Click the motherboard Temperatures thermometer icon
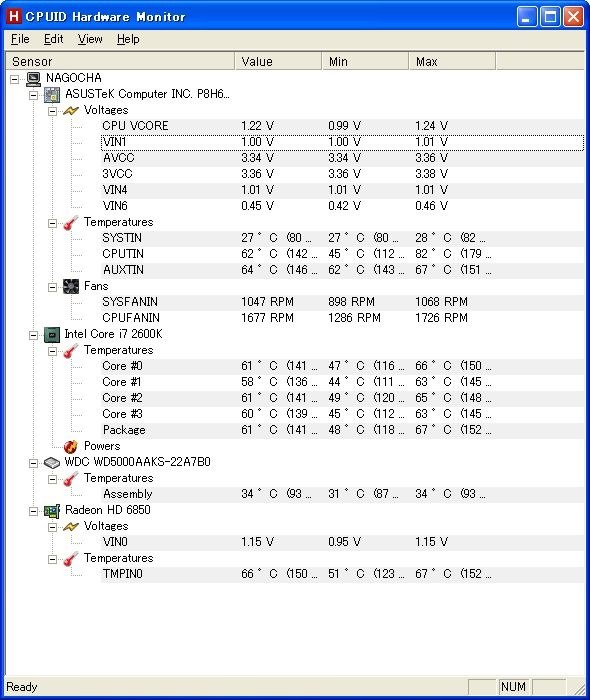Image resolution: width=590 pixels, height=700 pixels. [x=71, y=223]
